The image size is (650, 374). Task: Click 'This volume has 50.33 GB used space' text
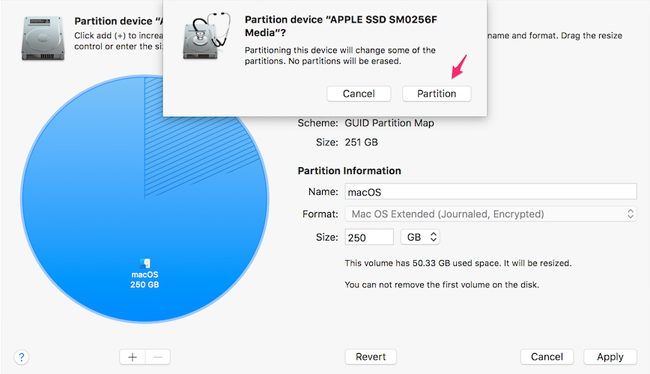[423, 263]
